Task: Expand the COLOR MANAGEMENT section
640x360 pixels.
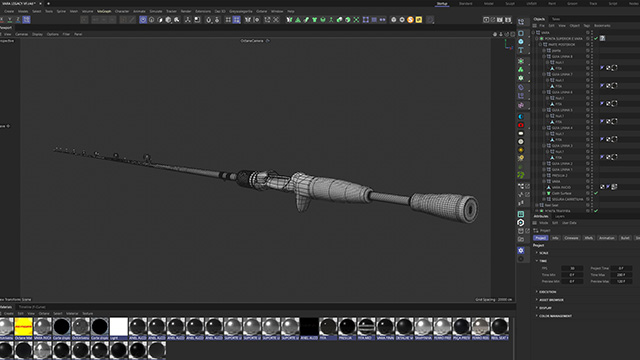Action: (555, 316)
